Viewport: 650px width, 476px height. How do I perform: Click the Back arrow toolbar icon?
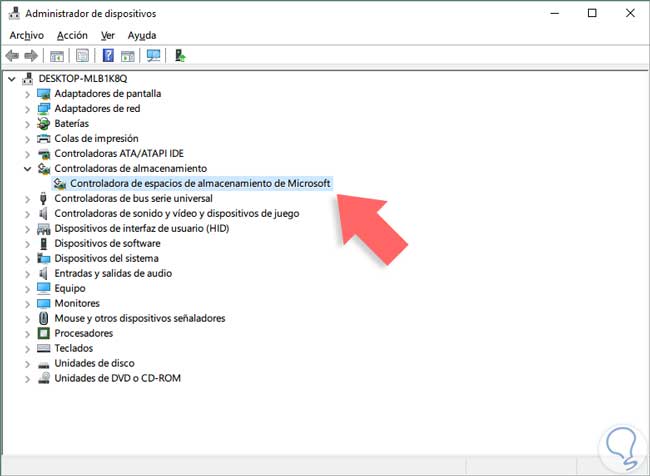(12, 56)
